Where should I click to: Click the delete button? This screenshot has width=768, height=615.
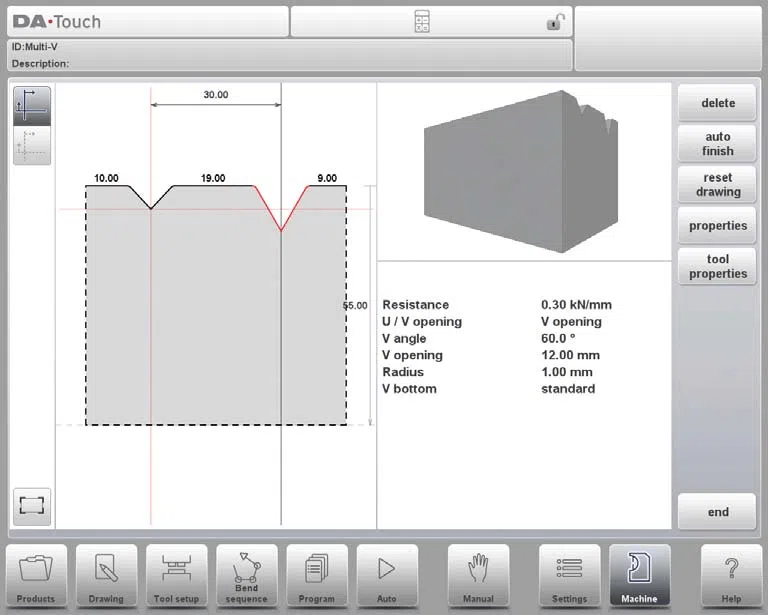click(717, 103)
